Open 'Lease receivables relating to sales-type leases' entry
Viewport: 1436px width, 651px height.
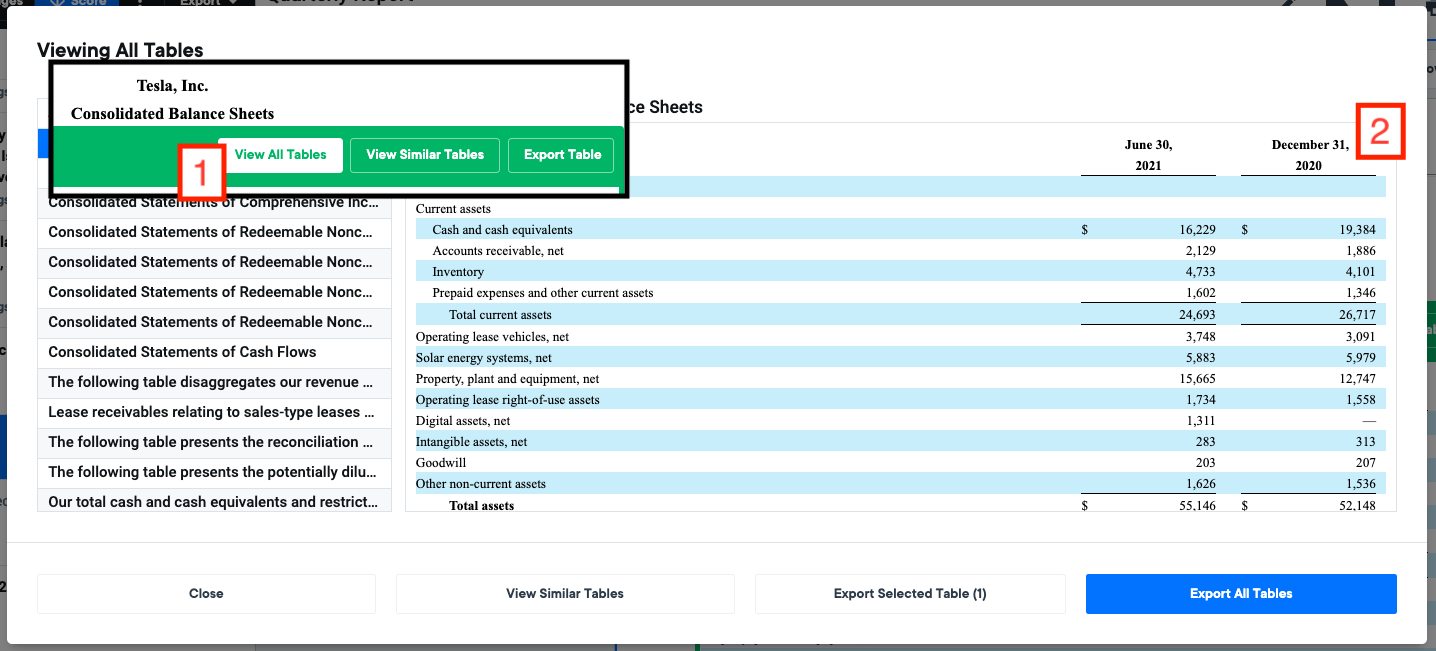coord(214,412)
